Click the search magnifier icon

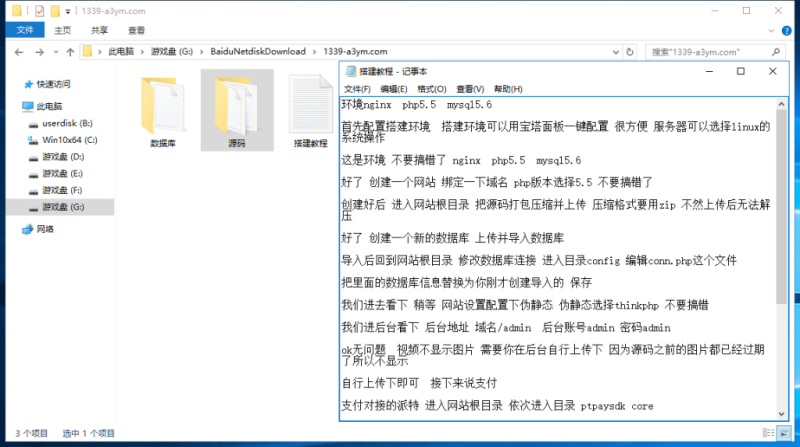click(776, 52)
